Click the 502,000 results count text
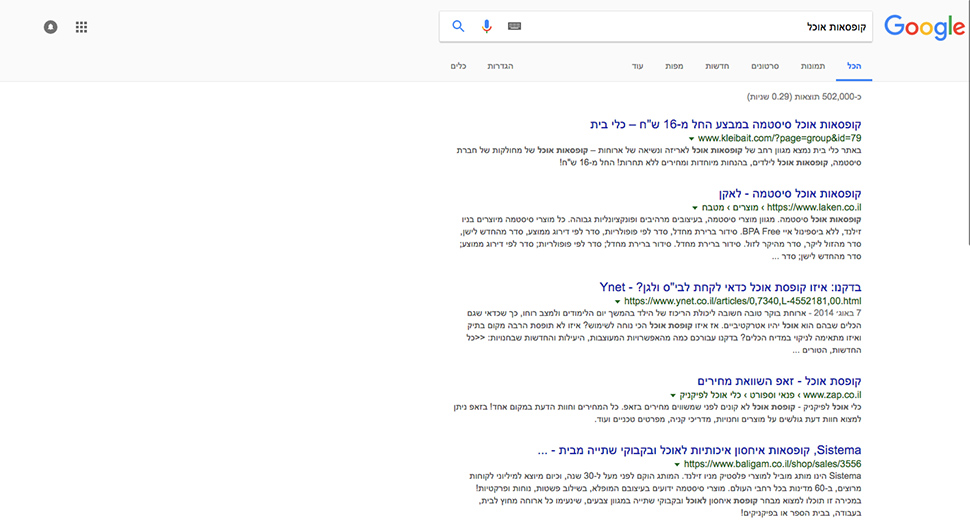The height and width of the screenshot is (528, 970). (x=804, y=97)
